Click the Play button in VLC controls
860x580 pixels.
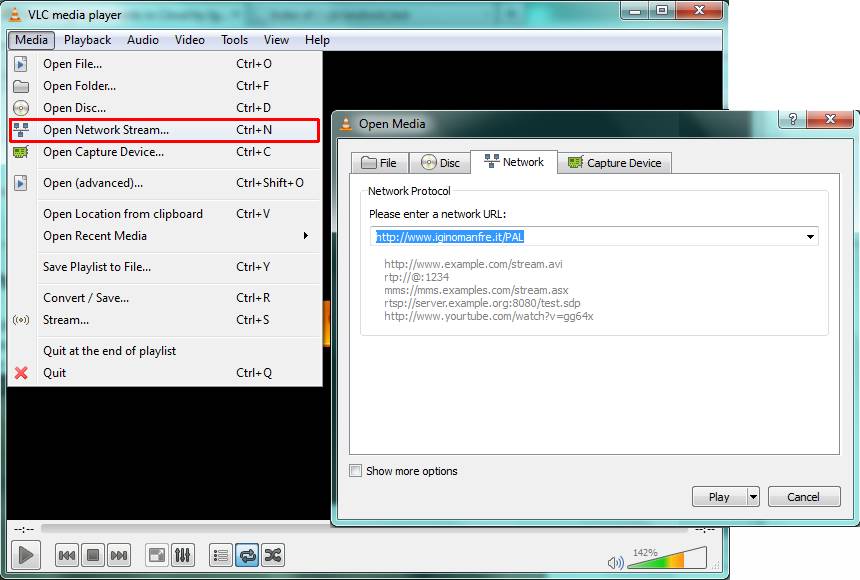coord(25,555)
